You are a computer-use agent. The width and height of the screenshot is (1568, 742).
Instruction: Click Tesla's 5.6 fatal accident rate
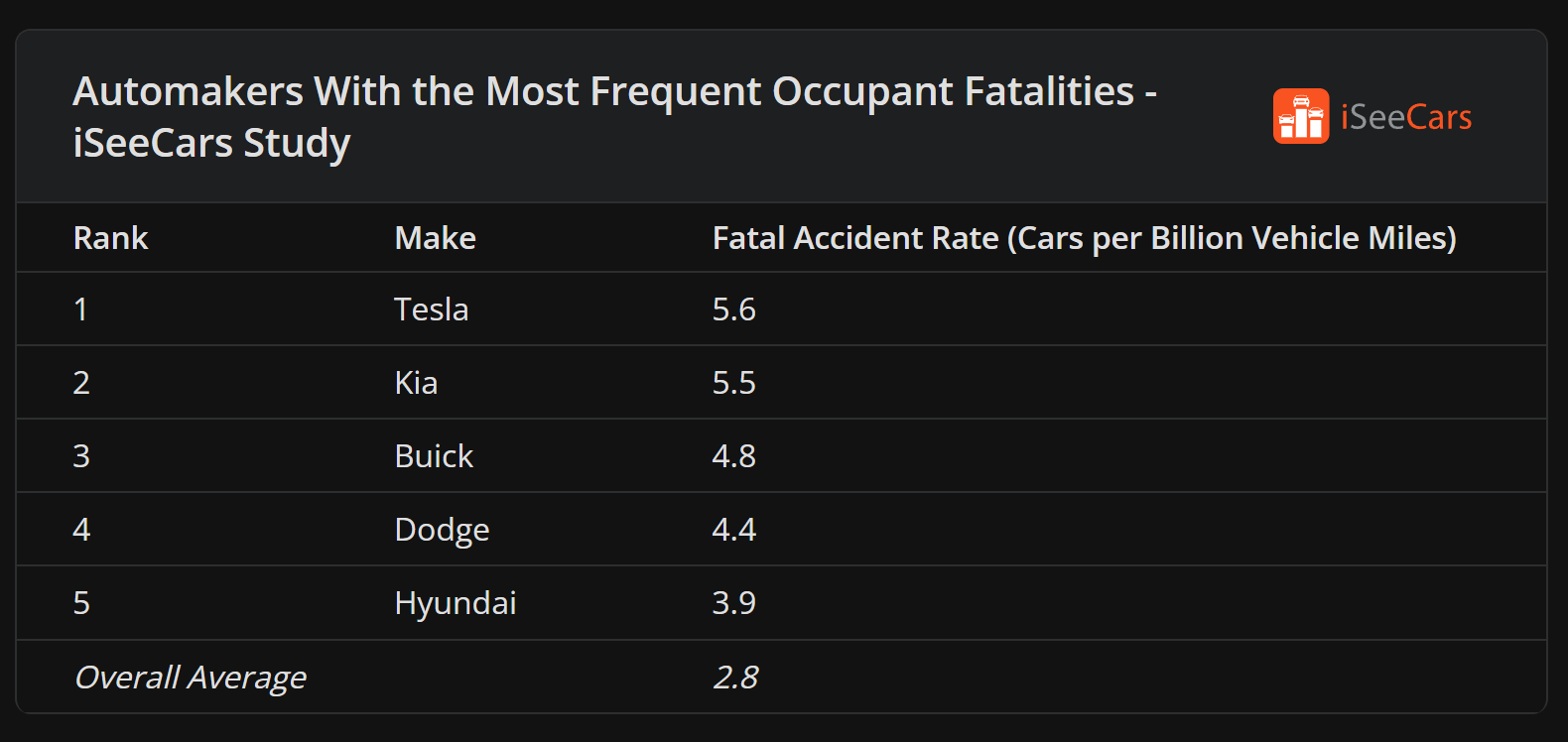(733, 309)
